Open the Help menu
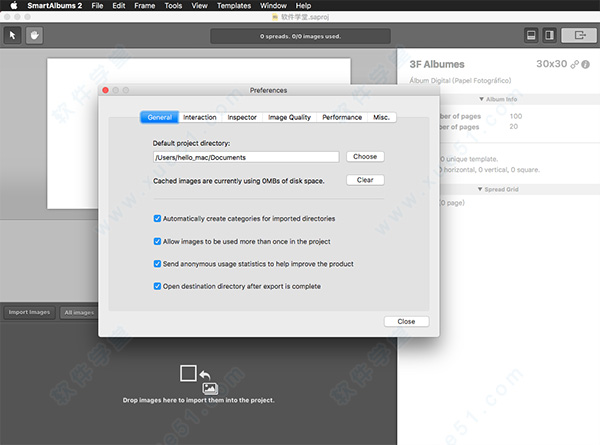Screen dimensions: 600x445 (x=303, y=5)
